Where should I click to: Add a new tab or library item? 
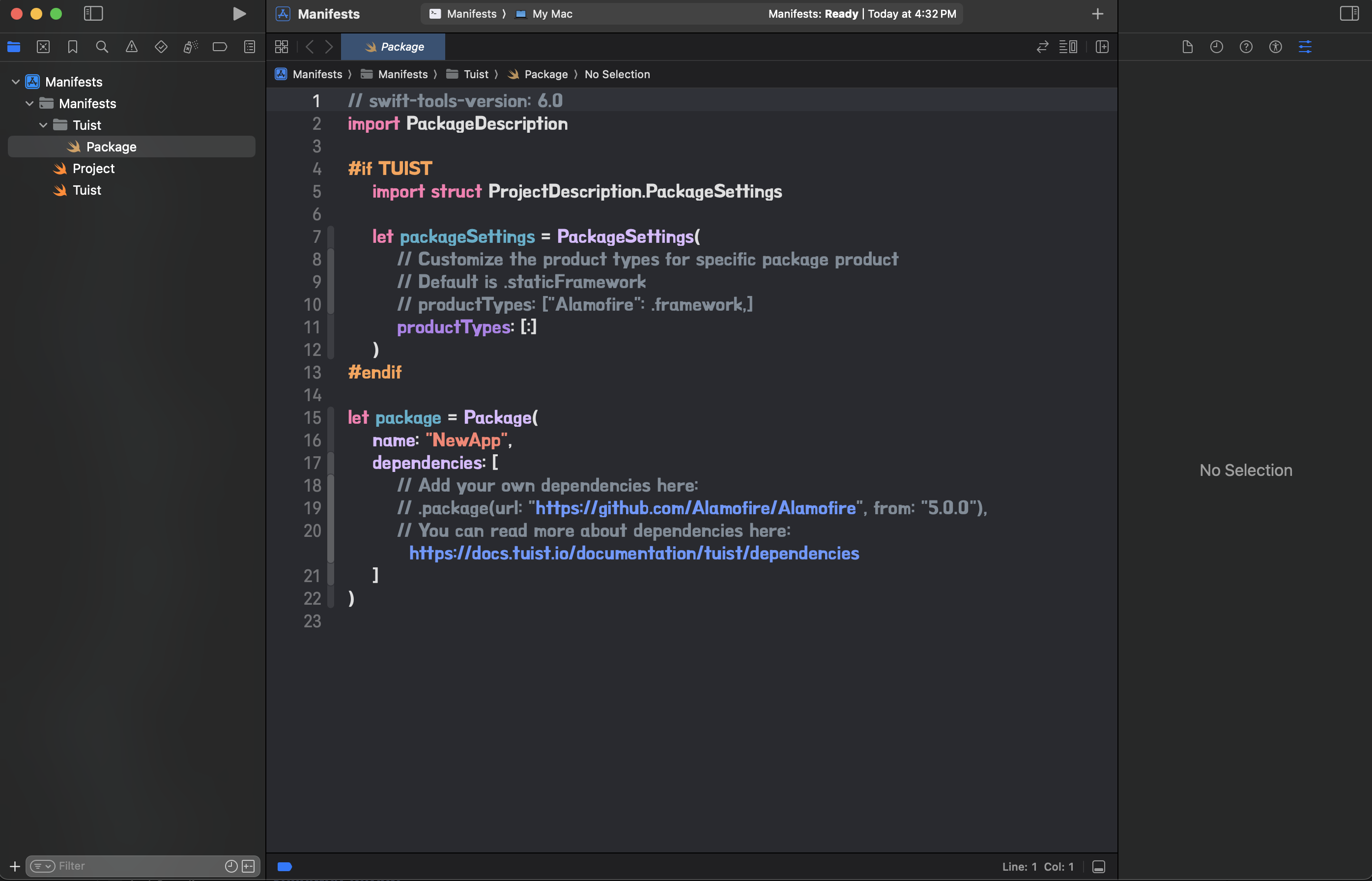tap(1097, 14)
